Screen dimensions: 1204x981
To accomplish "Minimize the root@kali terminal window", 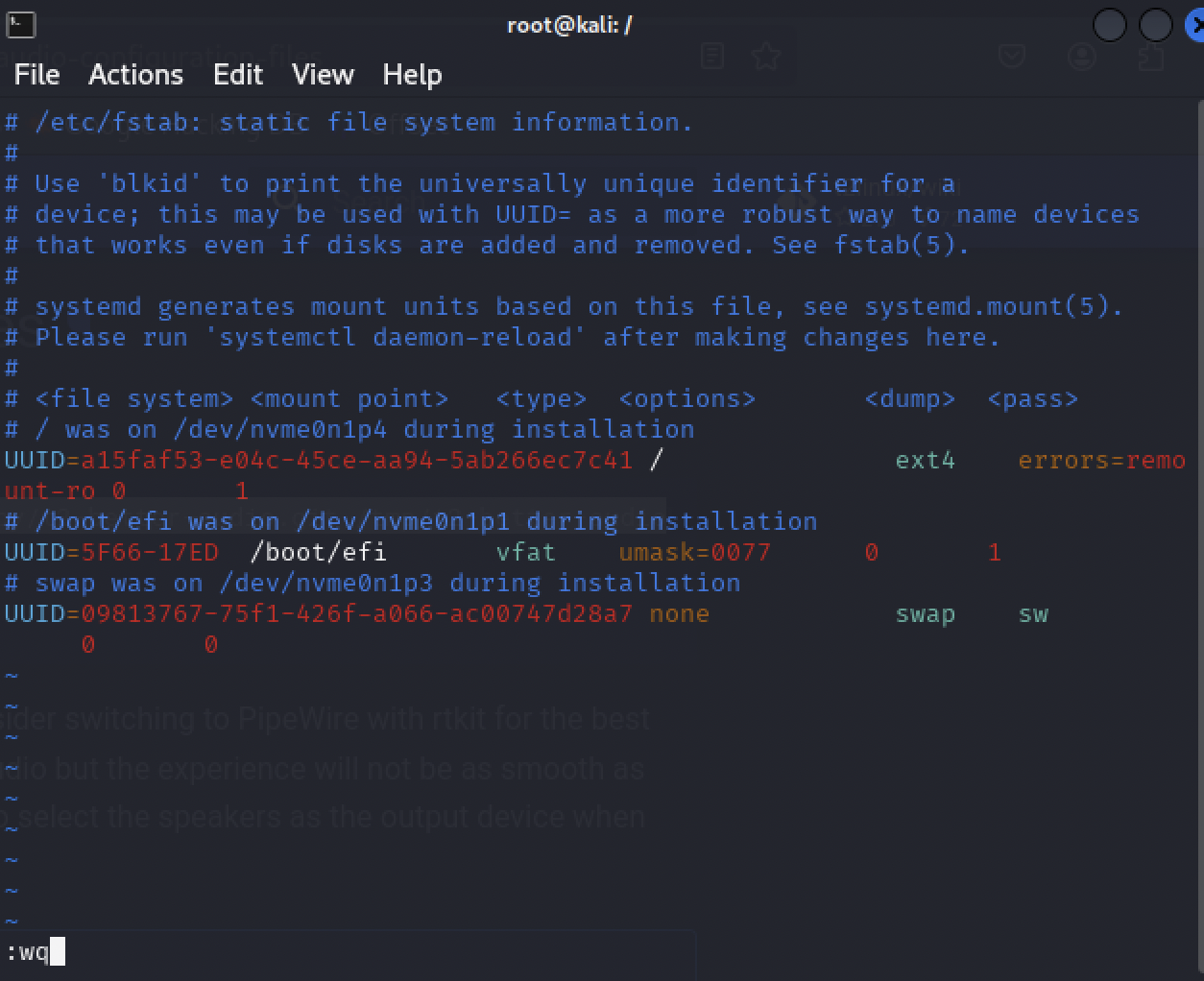I will coord(1109,25).
